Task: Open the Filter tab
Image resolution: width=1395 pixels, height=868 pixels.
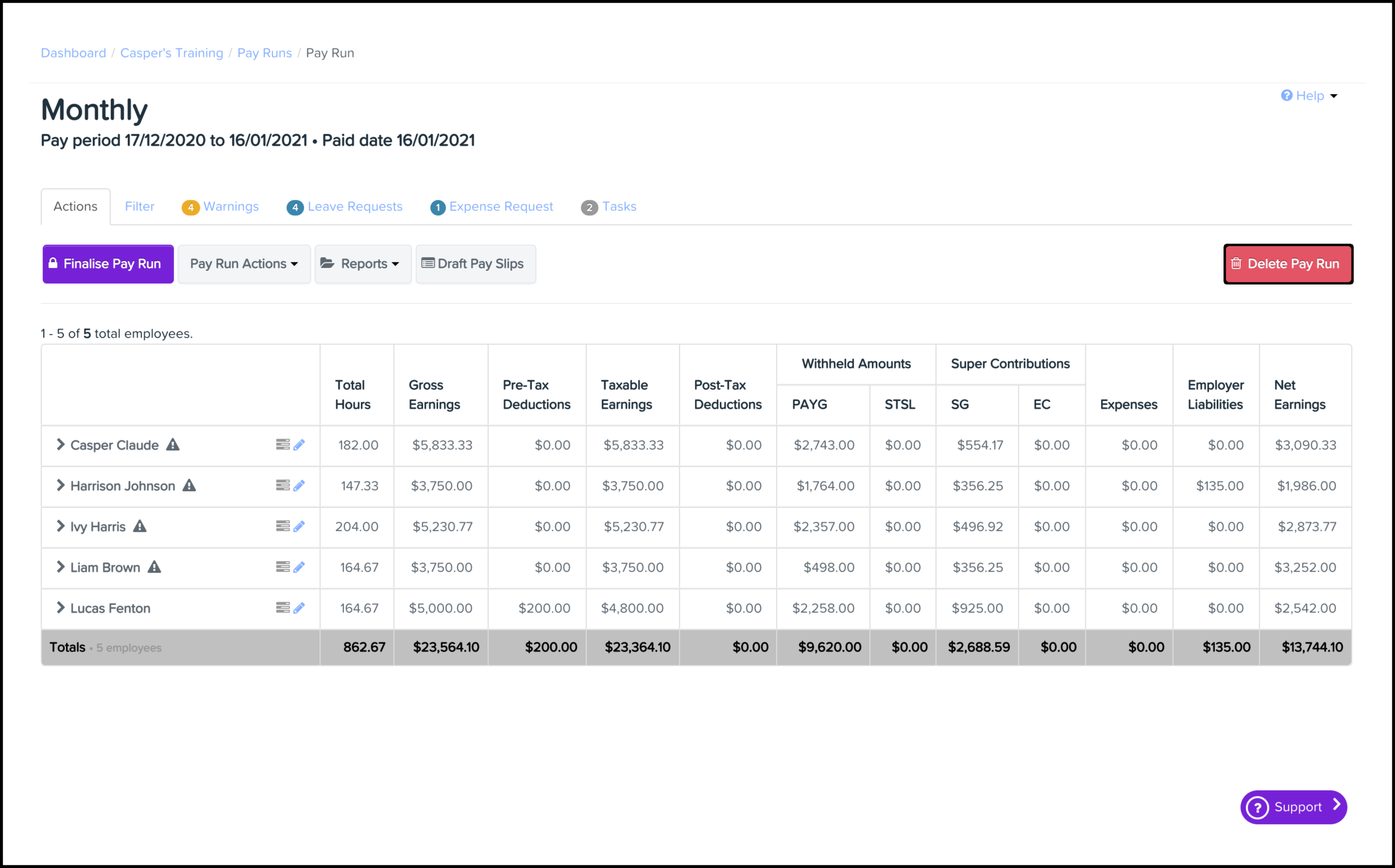Action: click(x=139, y=207)
